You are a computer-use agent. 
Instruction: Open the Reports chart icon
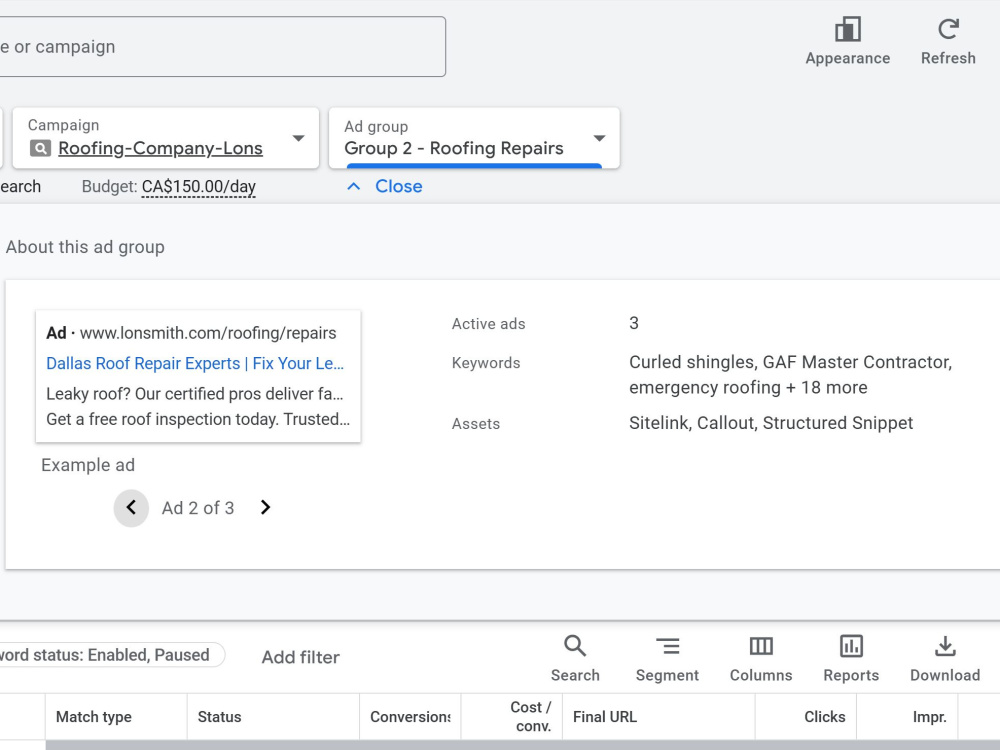[x=851, y=646]
